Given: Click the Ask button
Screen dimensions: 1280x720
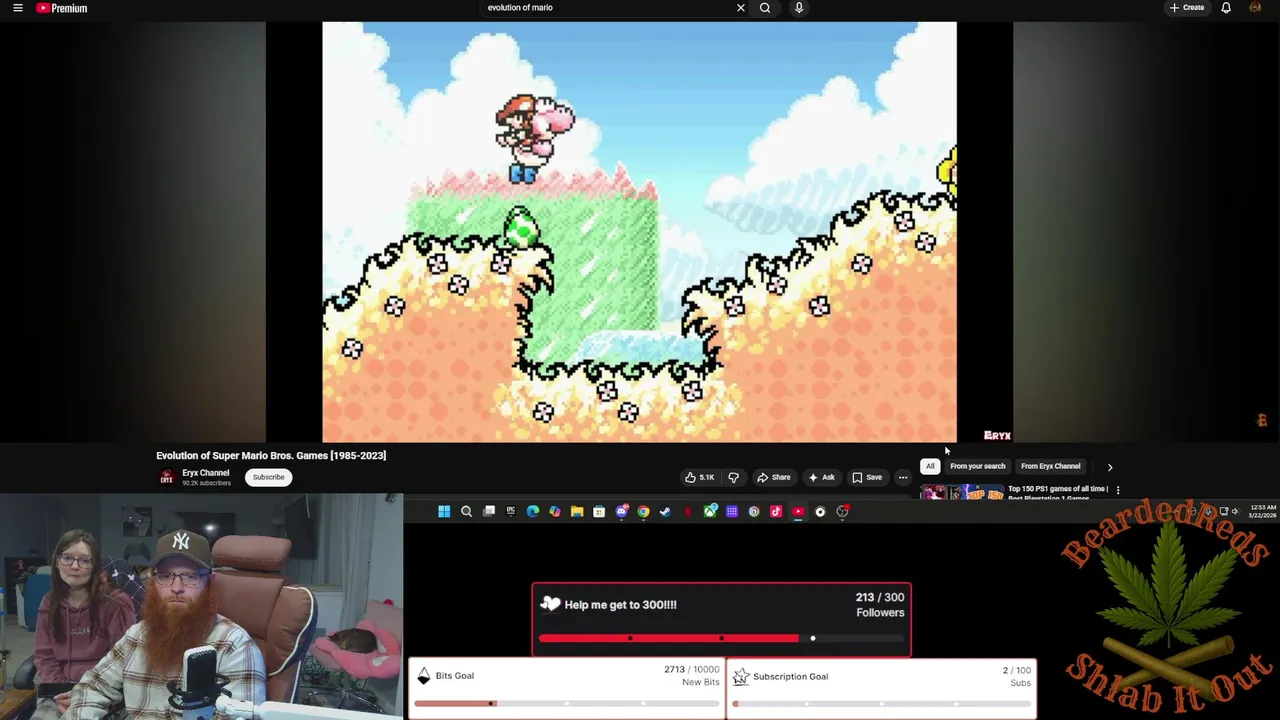Looking at the screenshot, I should coord(821,477).
